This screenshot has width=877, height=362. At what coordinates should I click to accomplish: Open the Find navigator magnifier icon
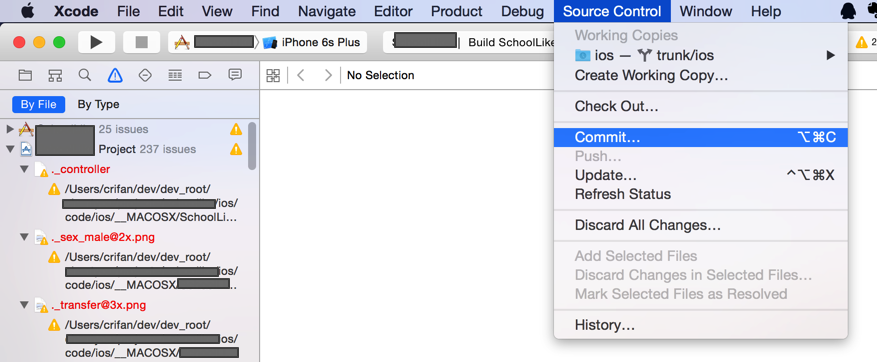[x=84, y=75]
